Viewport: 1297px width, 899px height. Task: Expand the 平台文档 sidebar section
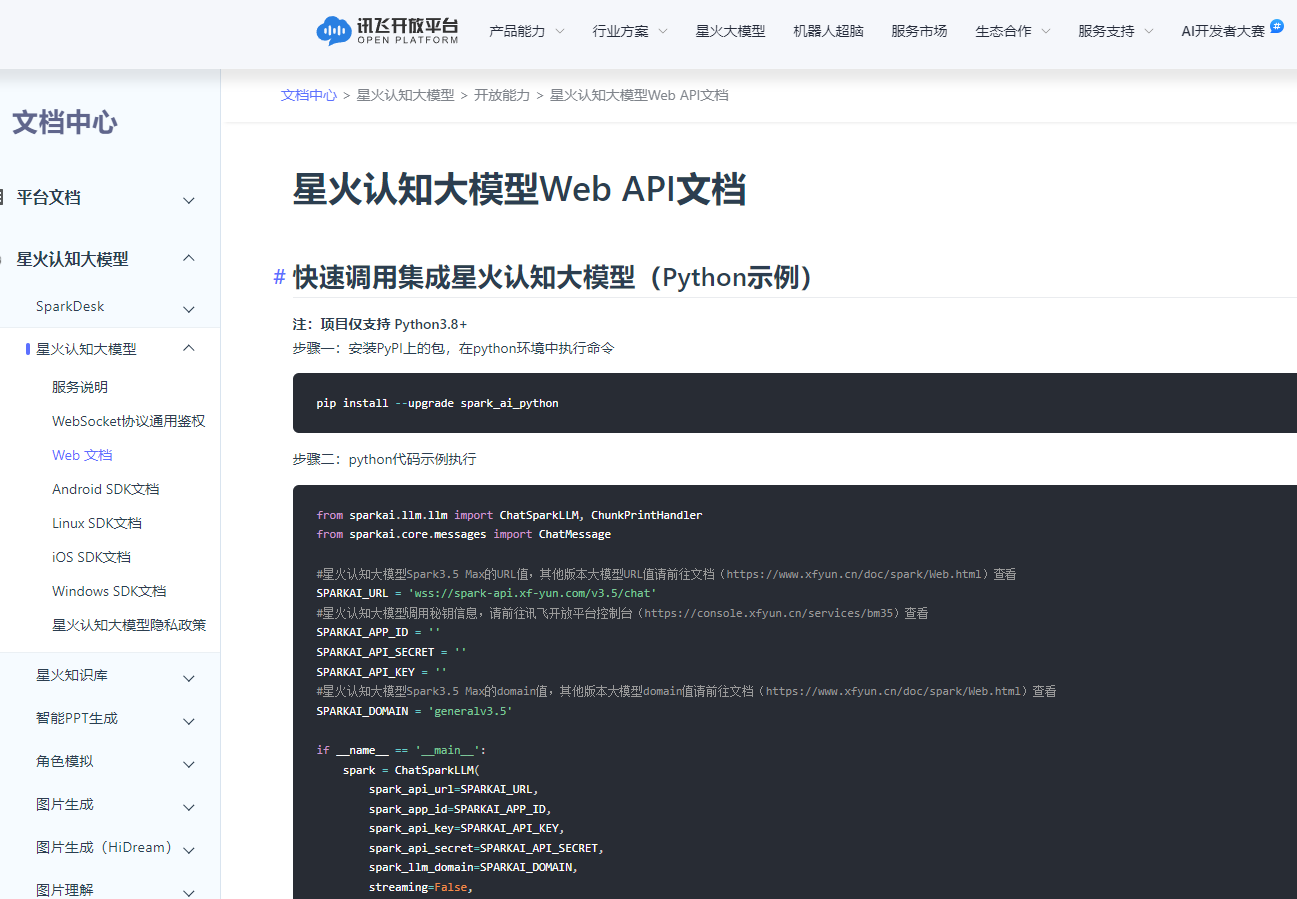click(x=189, y=200)
